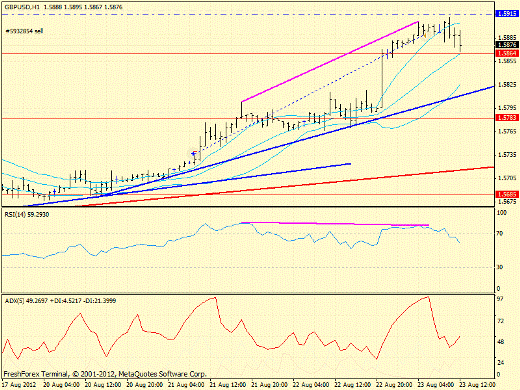Select the sell order label on the chart
The height and width of the screenshot is (390, 520).
24,31
